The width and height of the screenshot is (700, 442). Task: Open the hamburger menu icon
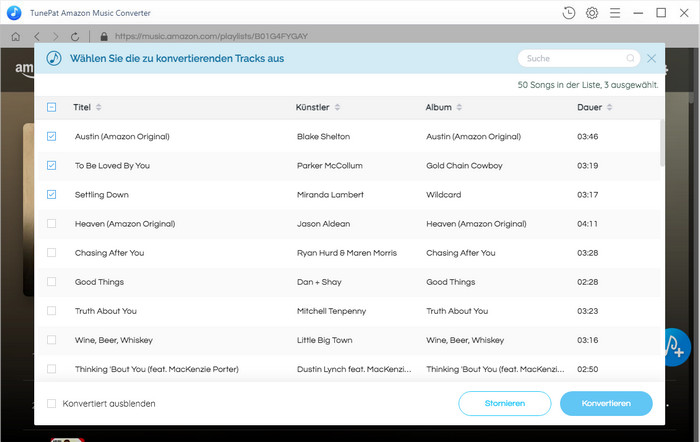point(615,13)
